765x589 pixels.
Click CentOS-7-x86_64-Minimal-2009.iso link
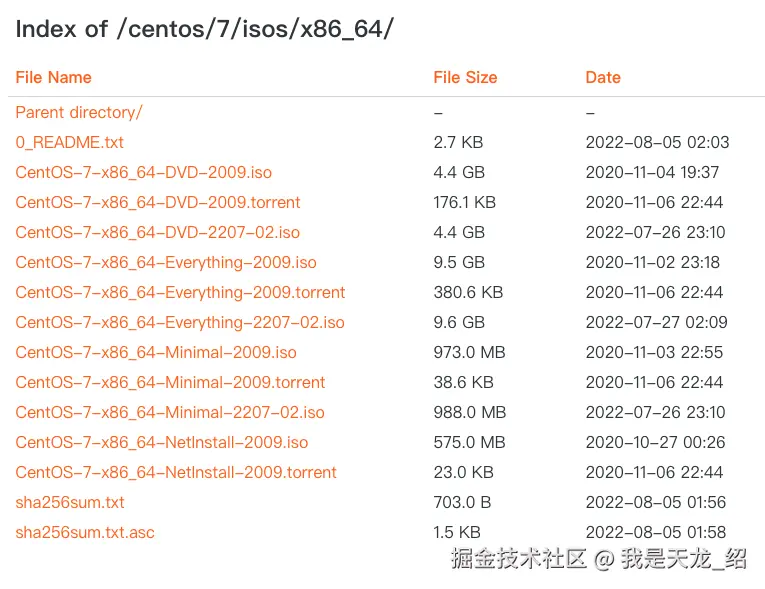156,352
